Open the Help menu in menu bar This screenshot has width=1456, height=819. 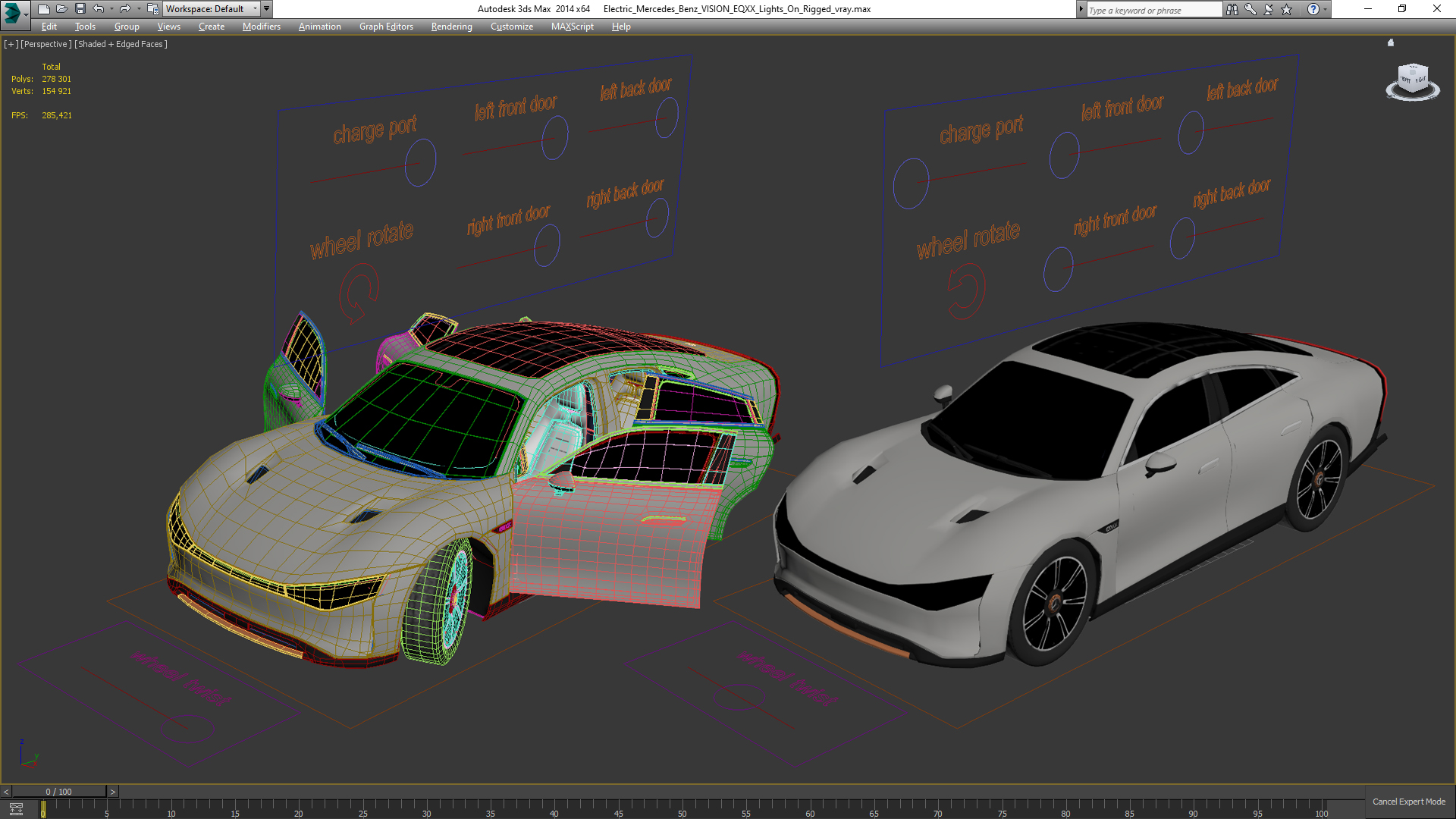[x=621, y=27]
